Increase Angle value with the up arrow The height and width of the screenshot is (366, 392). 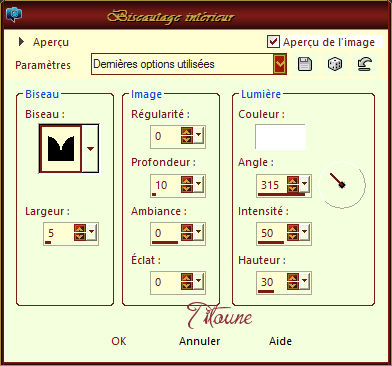[x=292, y=181]
